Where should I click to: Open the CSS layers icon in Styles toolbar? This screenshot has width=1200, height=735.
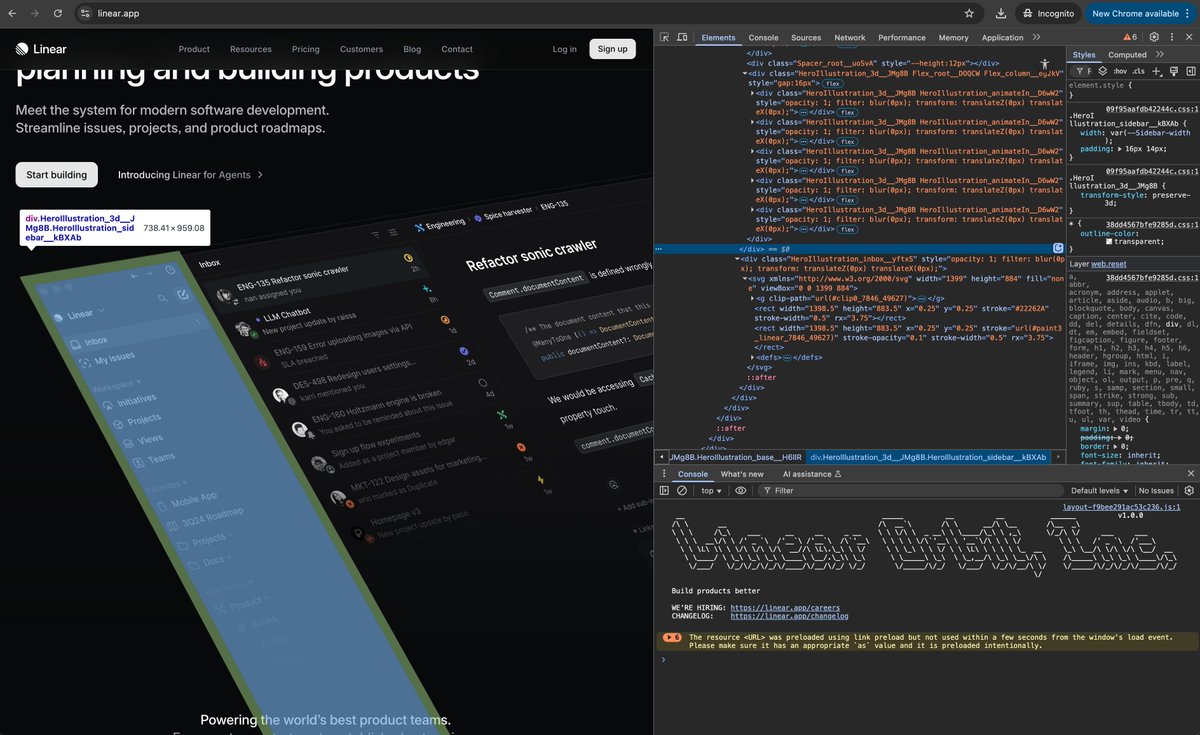click(1101, 71)
